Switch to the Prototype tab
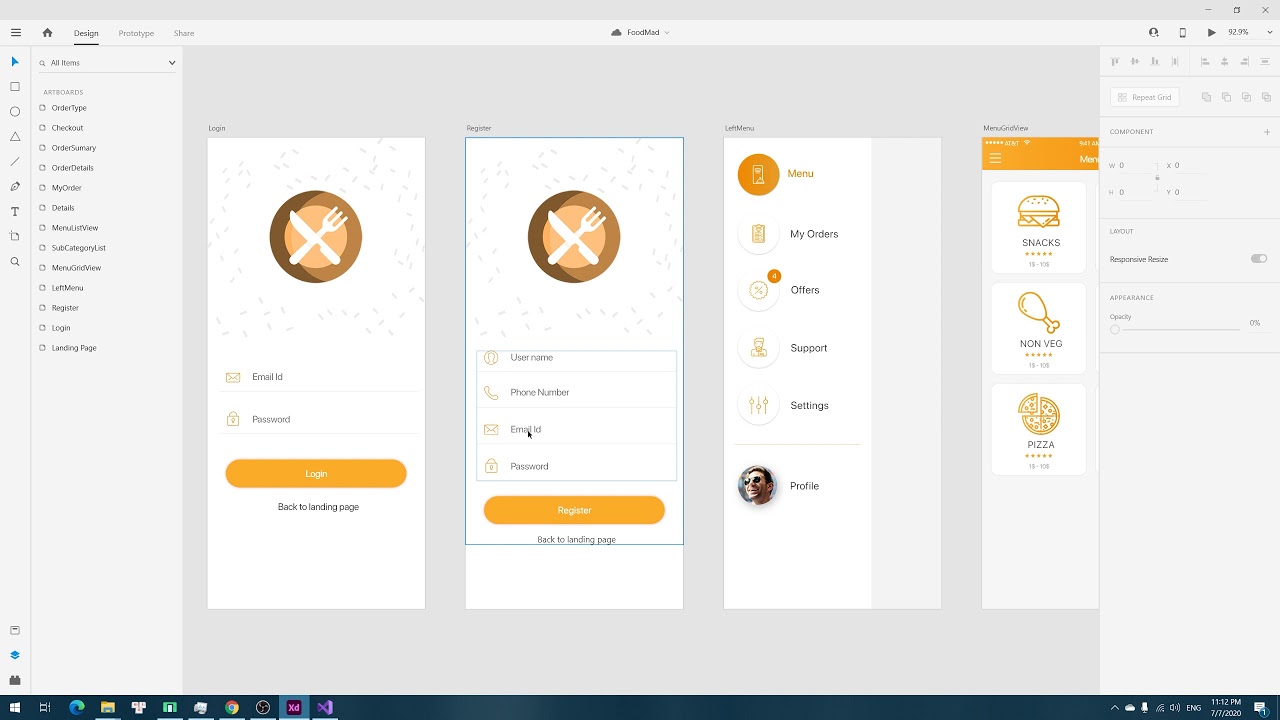Image resolution: width=1280 pixels, height=720 pixels. tap(136, 33)
